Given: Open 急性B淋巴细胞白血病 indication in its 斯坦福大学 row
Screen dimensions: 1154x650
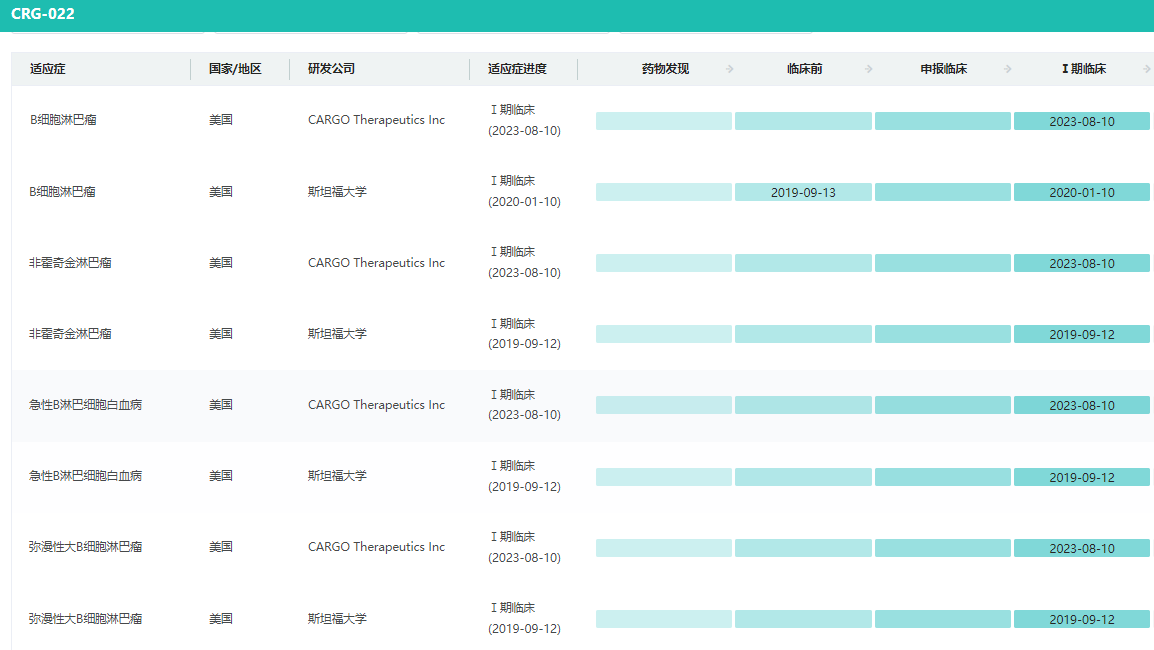Looking at the screenshot, I should click(x=85, y=476).
